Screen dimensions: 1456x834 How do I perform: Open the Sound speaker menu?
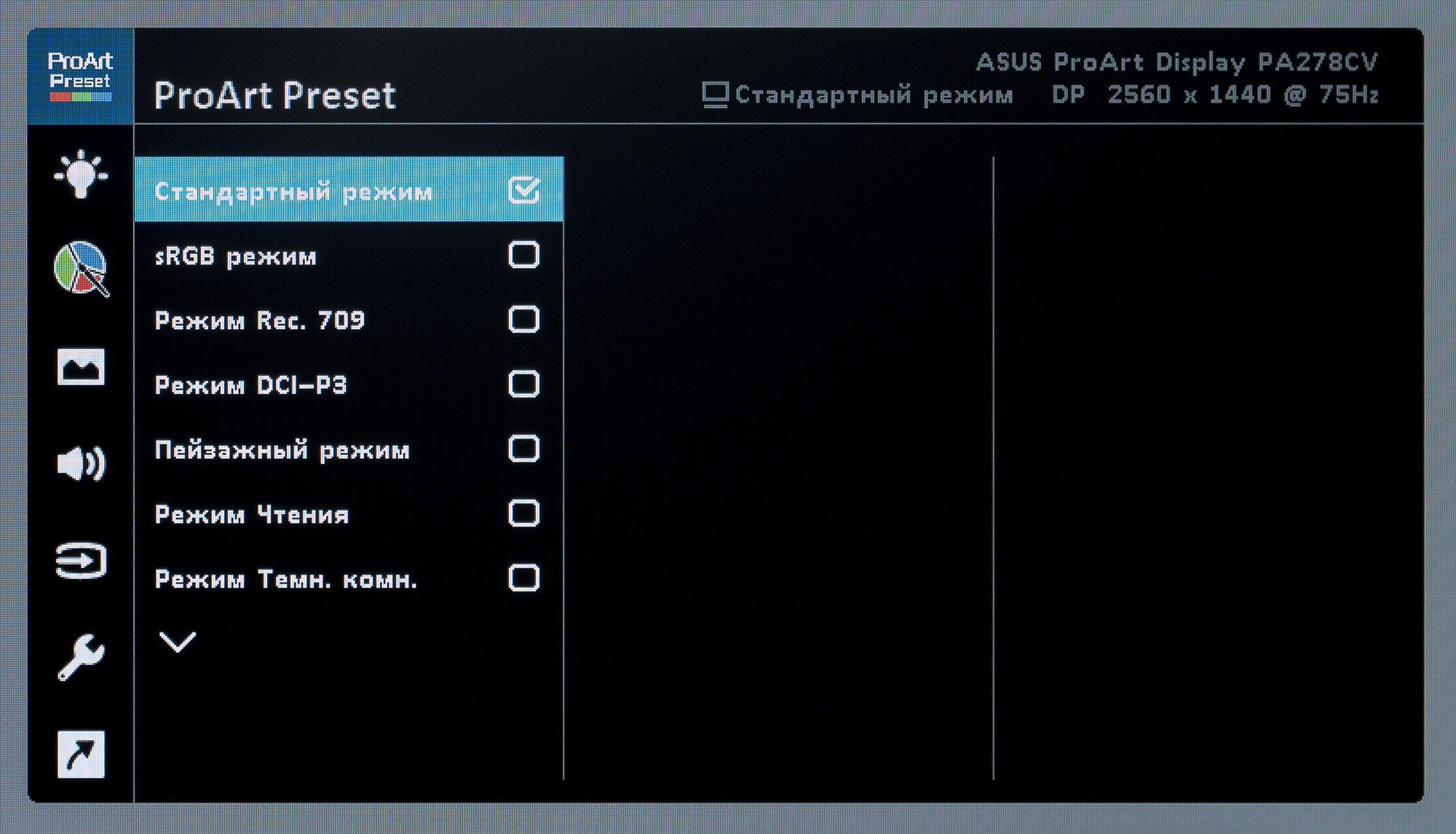(81, 463)
